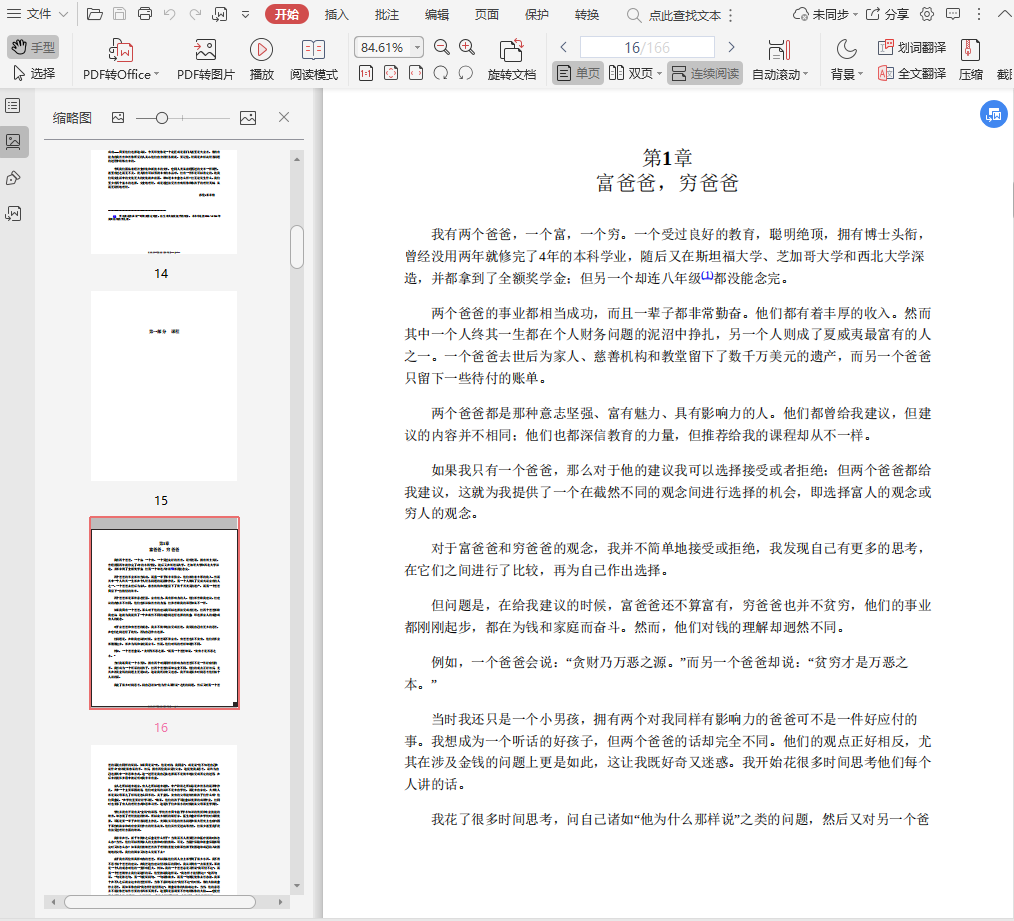Go to previous page arrow
This screenshot has width=1014, height=921.
point(563,47)
